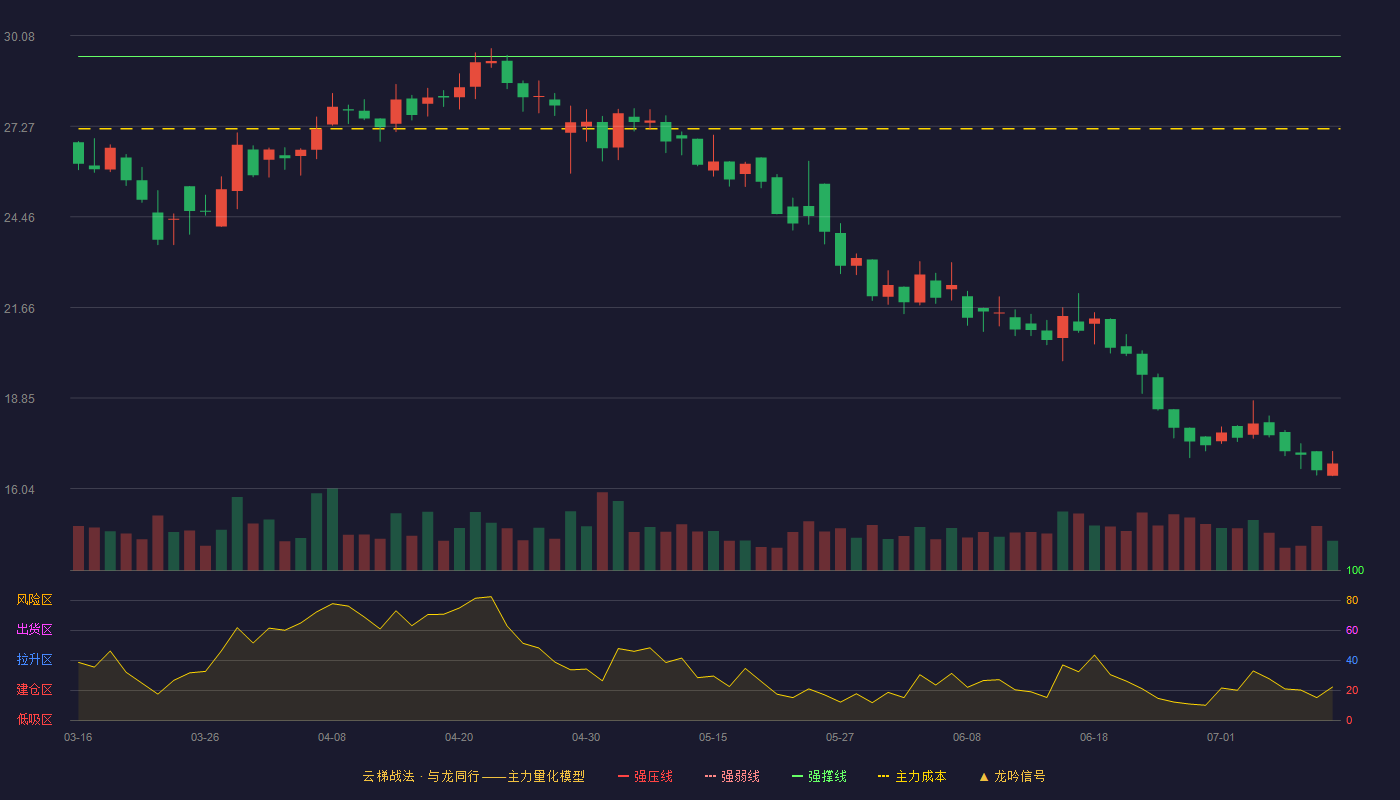Select the 建仓区 zone label
The image size is (1400, 800).
tap(34, 690)
